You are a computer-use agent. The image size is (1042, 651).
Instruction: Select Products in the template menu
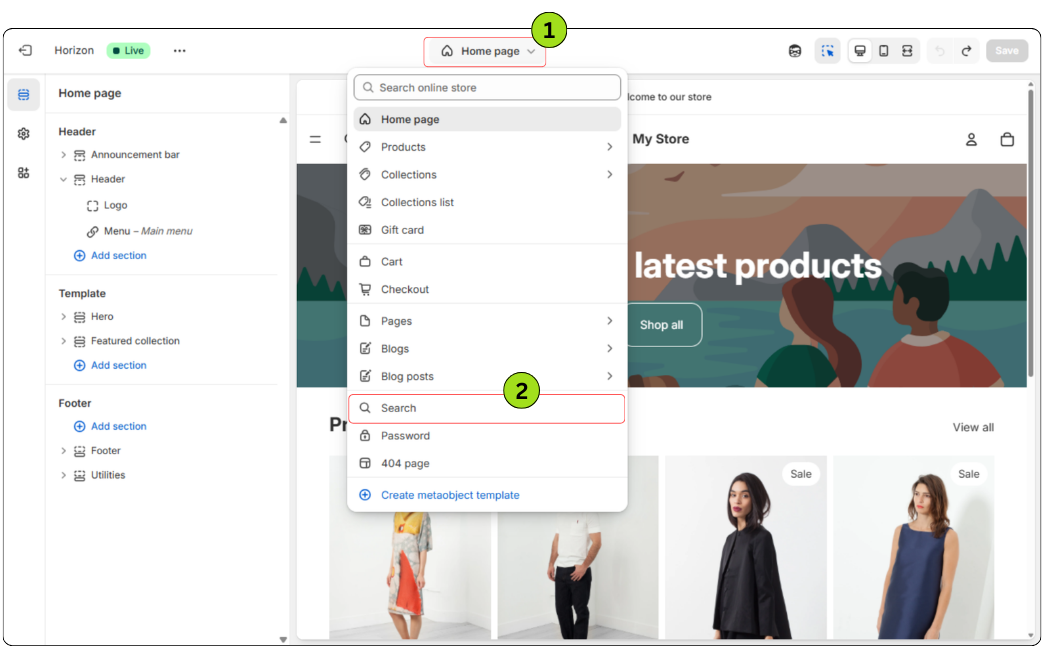[487, 147]
